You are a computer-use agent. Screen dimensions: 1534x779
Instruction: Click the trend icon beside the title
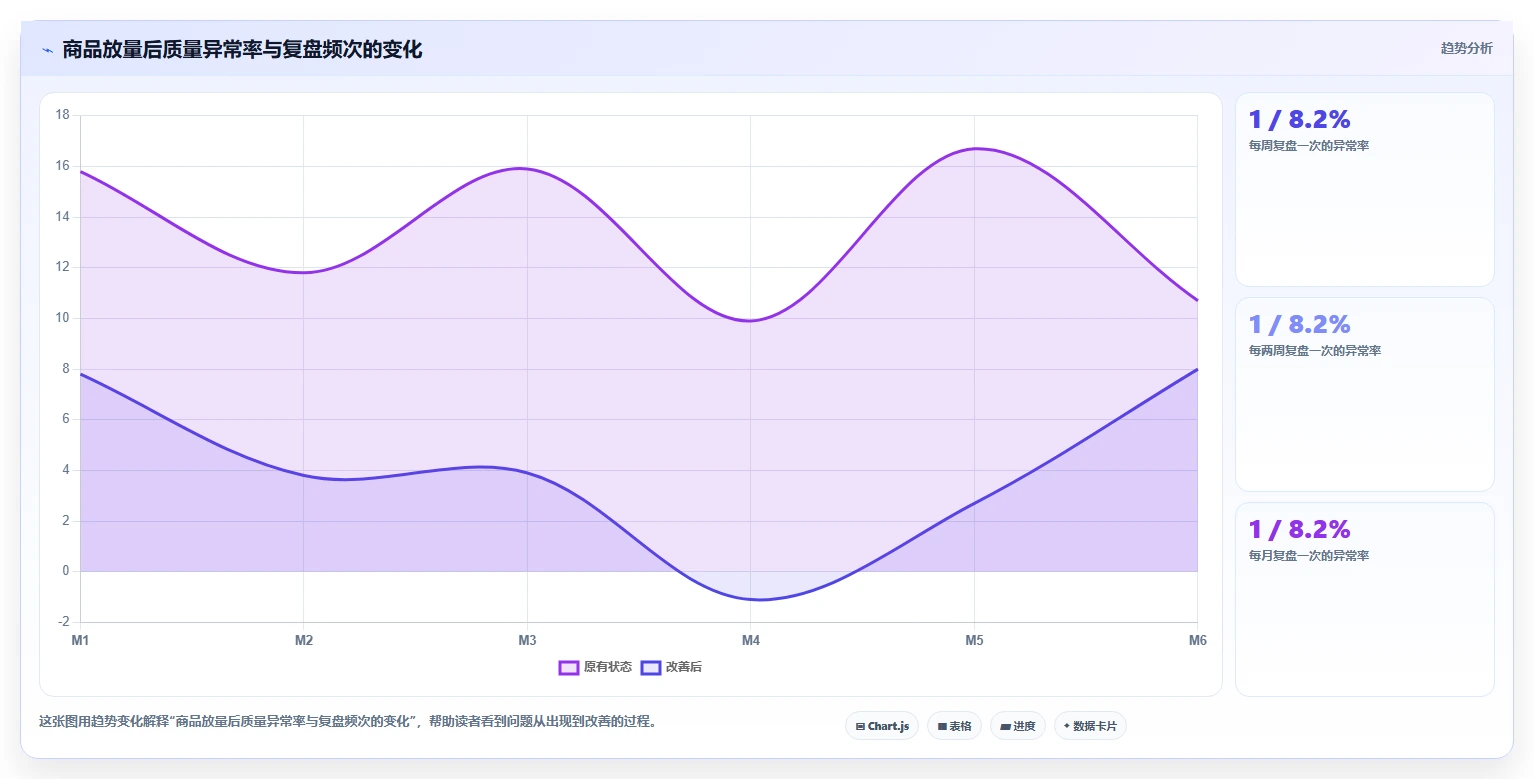click(x=47, y=50)
